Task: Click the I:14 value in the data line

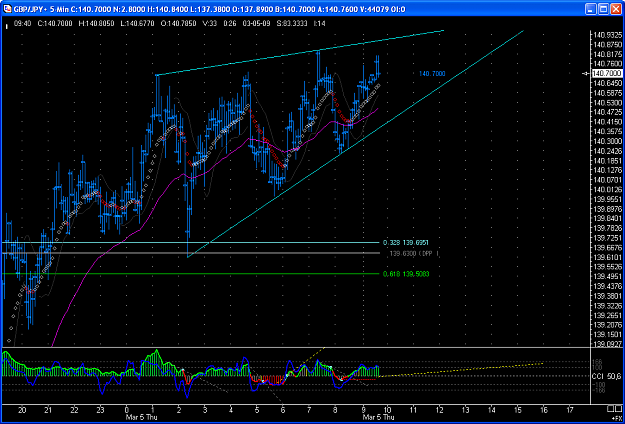Action: coord(319,24)
